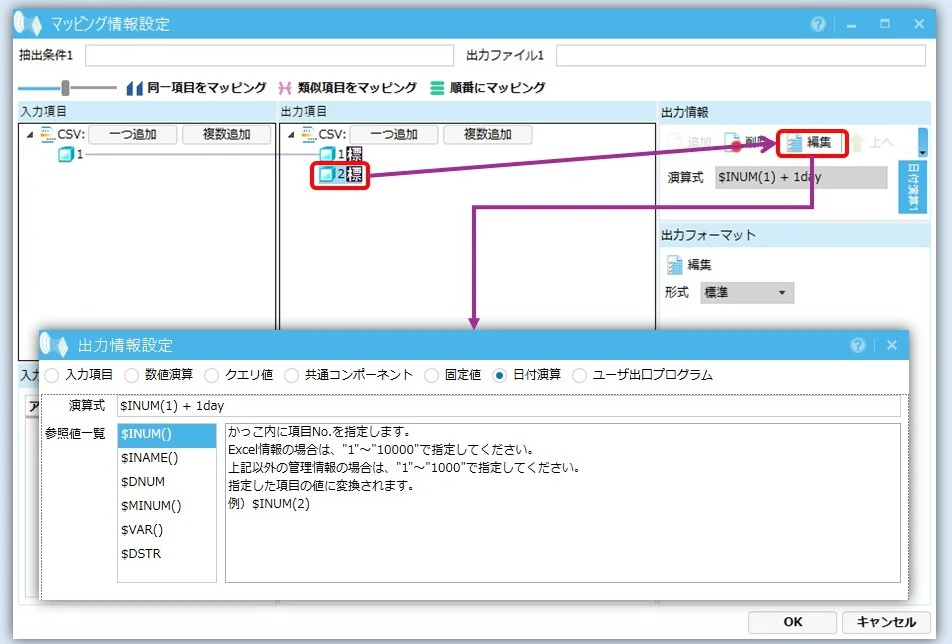This screenshot has width=952, height=644.
Task: Click the 類似項目をマッピング icon
Action: [285, 88]
